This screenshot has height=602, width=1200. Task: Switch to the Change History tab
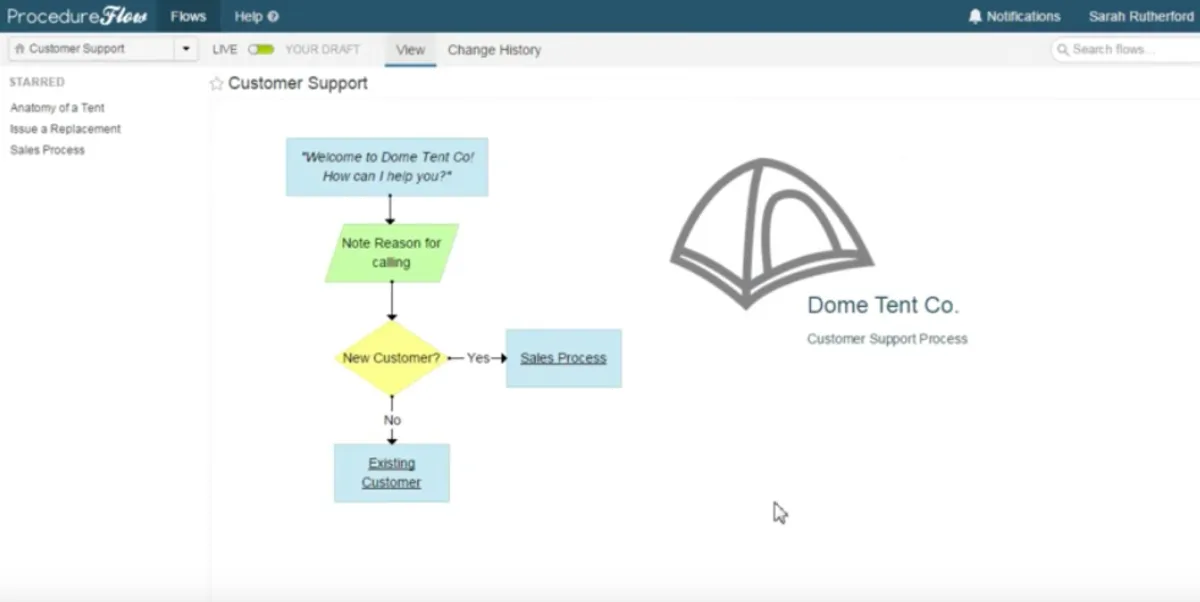494,50
